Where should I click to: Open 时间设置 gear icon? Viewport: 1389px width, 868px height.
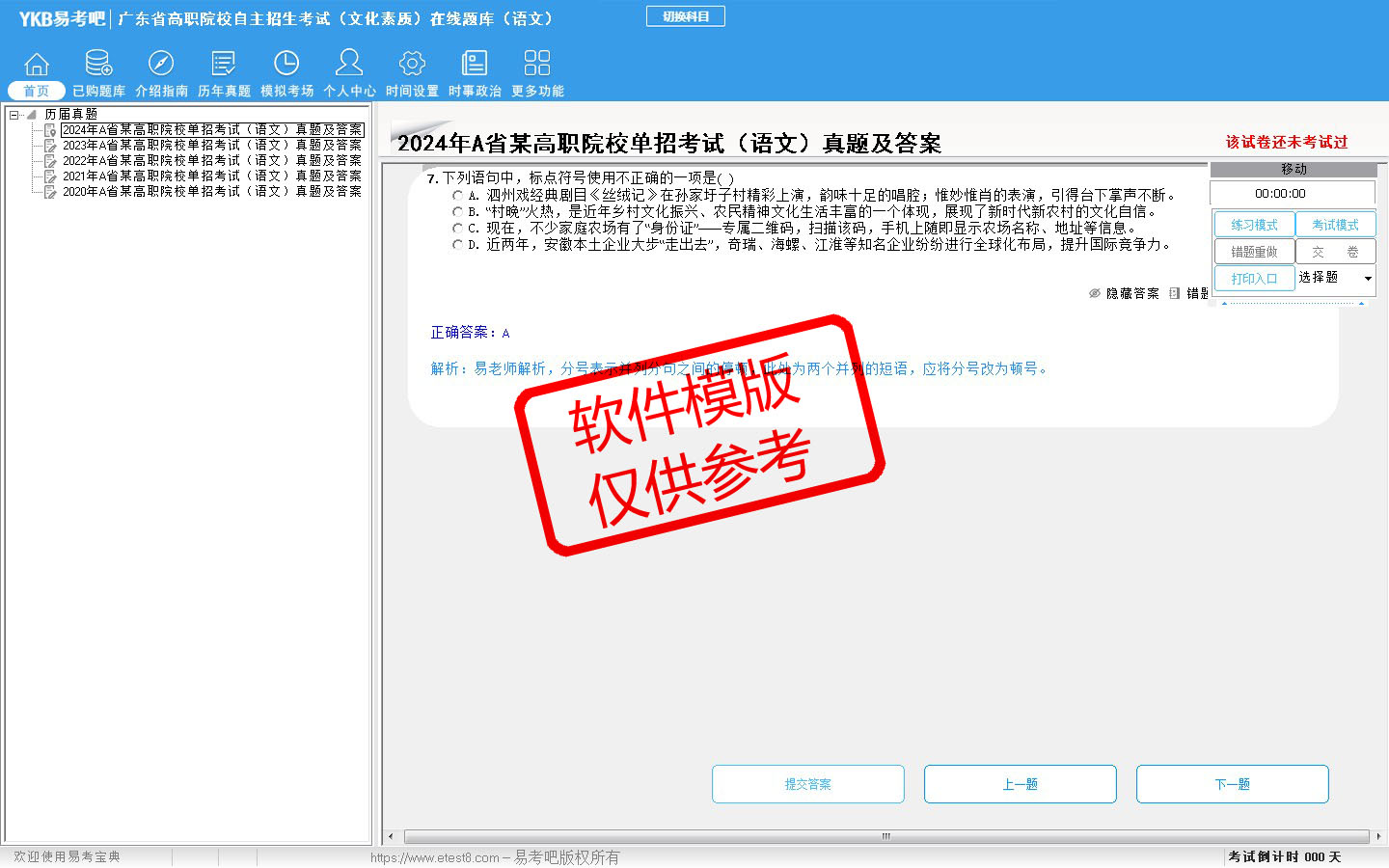pos(412,65)
